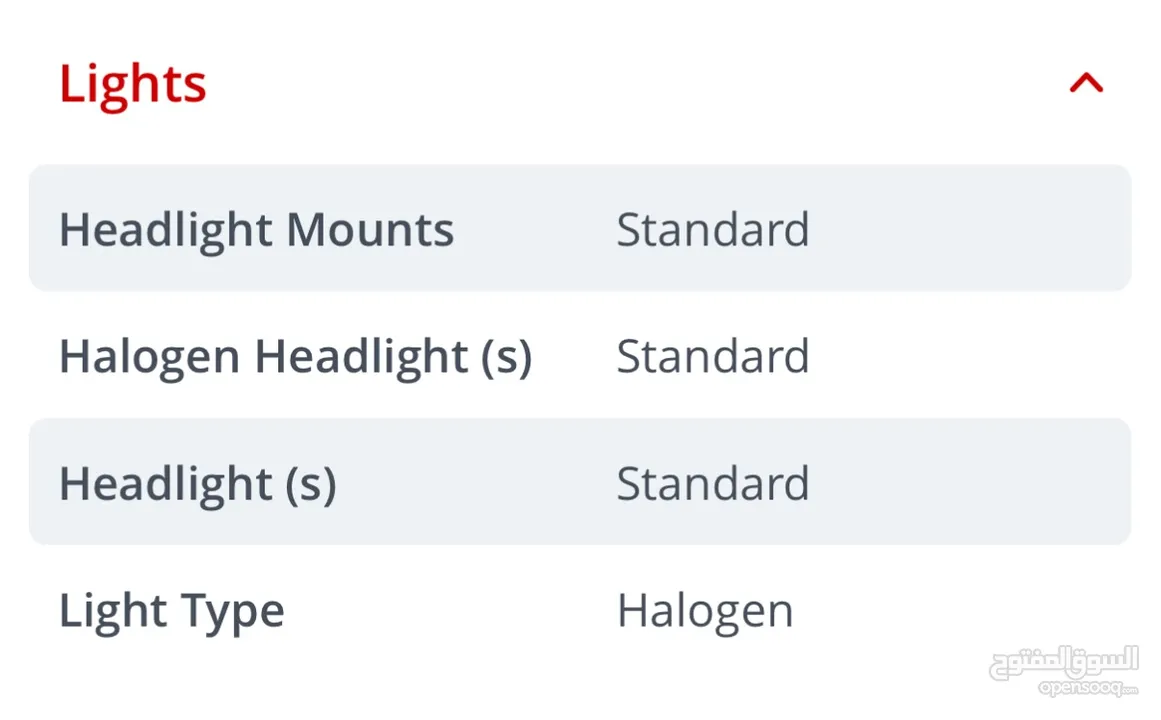
Task: Click the Lights section heading
Action: pos(133,85)
